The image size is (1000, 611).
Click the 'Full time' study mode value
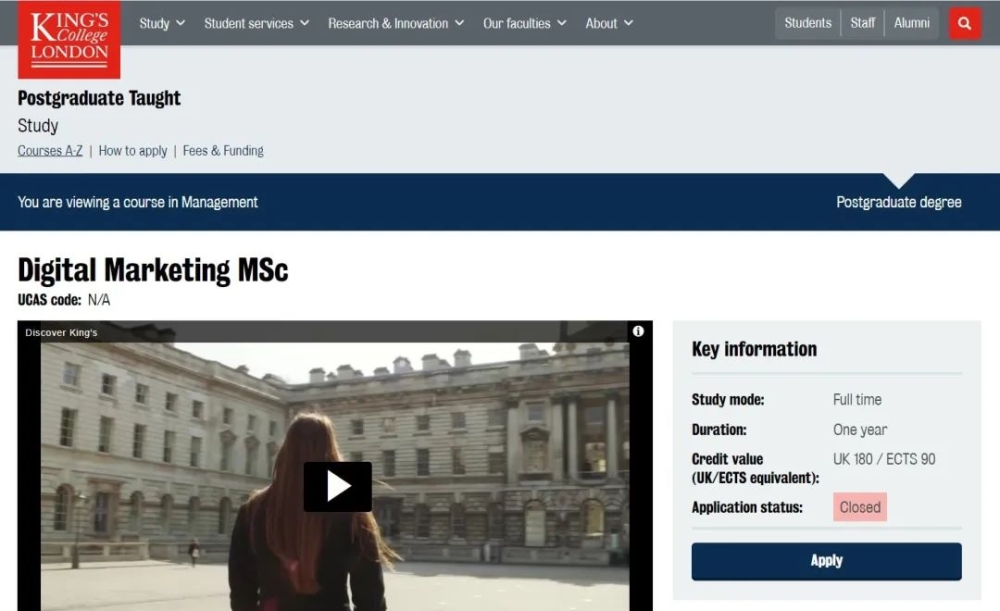click(857, 400)
